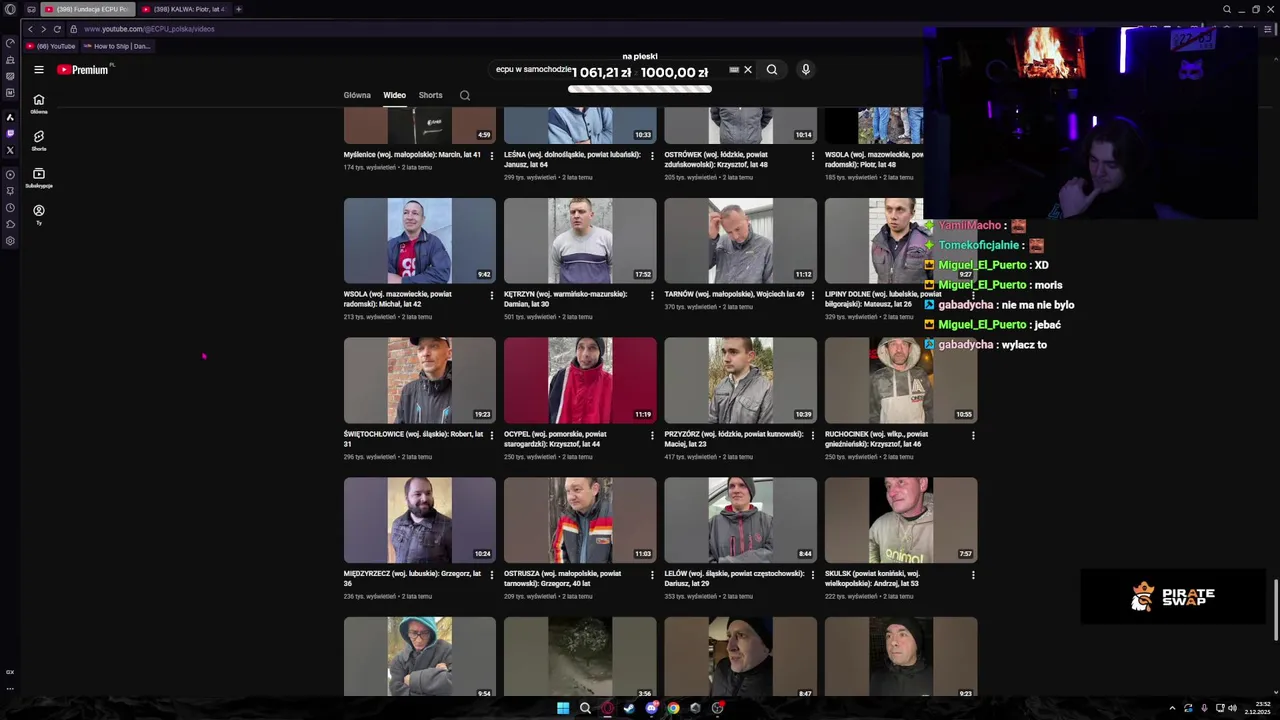
Task: Open the browser tab search icon
Action: tap(1227, 9)
